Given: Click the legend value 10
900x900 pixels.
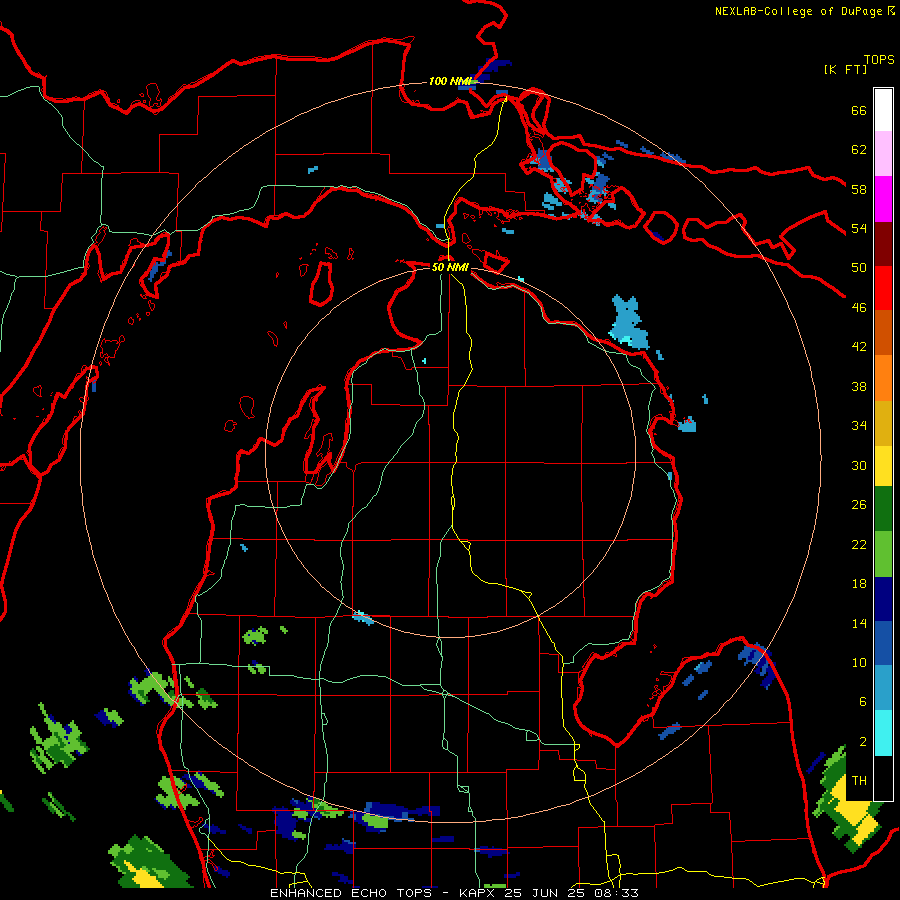Looking at the screenshot, I should [859, 663].
